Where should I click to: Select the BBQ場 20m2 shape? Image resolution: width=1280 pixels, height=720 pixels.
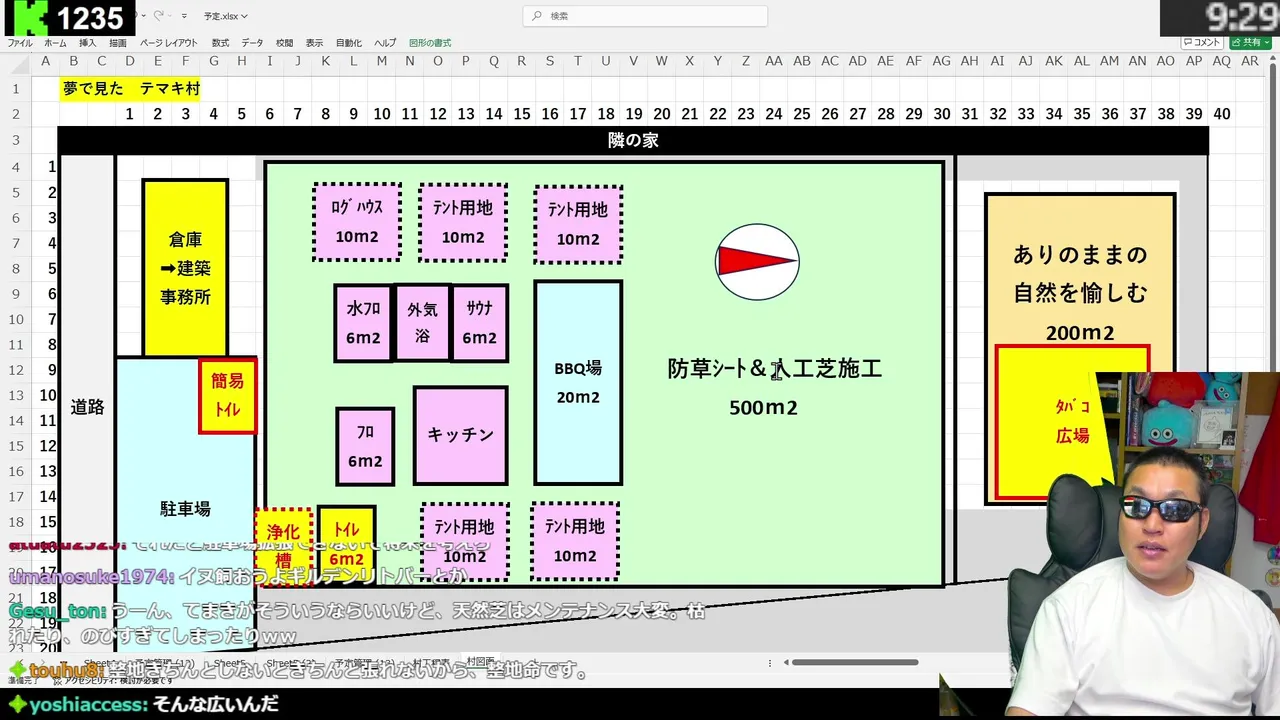[x=578, y=382]
